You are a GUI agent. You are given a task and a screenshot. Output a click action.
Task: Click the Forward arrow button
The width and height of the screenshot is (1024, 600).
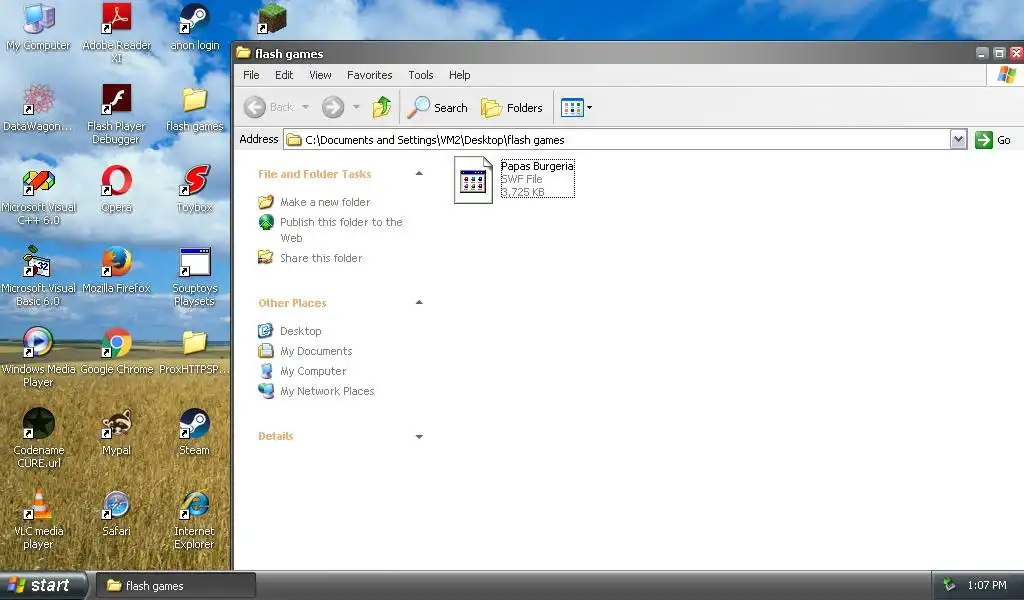pyautogui.click(x=333, y=107)
